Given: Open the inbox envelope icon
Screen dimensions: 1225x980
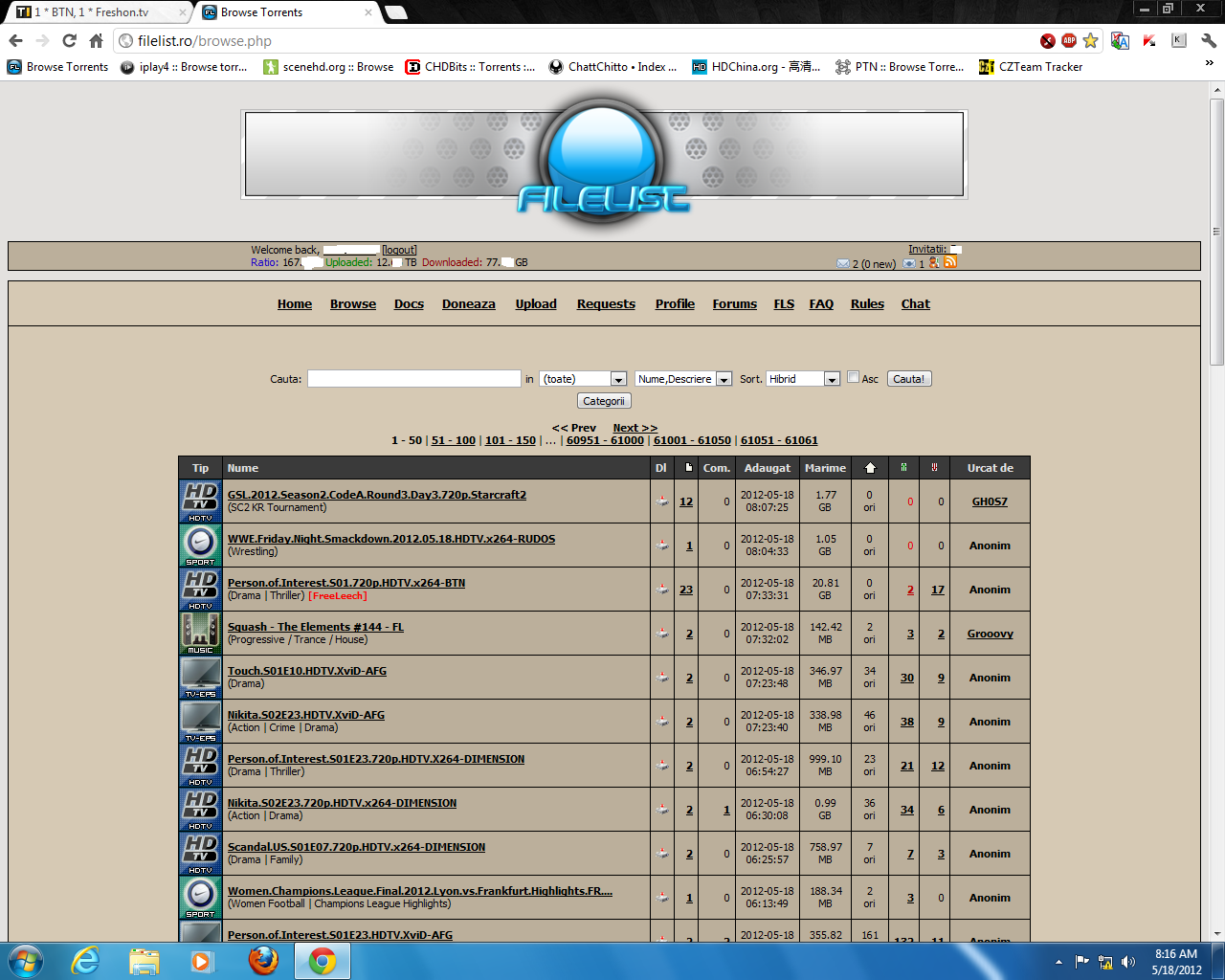Looking at the screenshot, I should click(843, 263).
